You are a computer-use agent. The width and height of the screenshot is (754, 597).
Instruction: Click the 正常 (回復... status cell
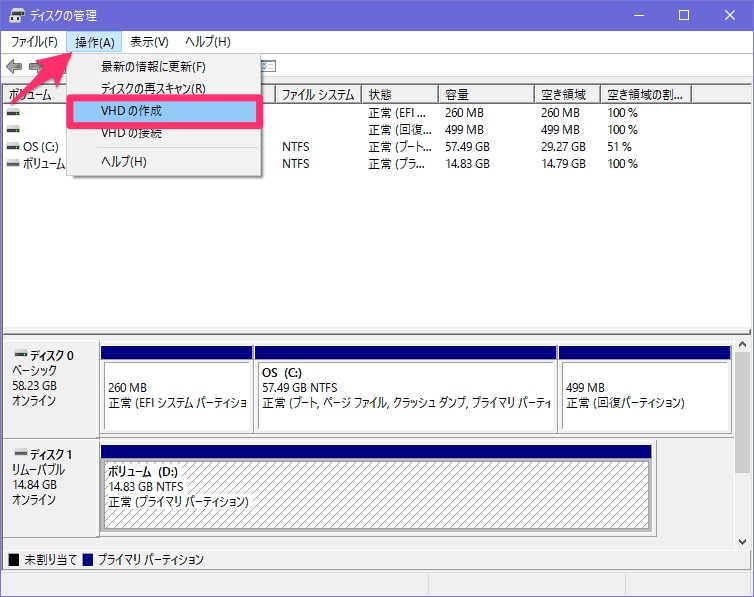[x=400, y=130]
